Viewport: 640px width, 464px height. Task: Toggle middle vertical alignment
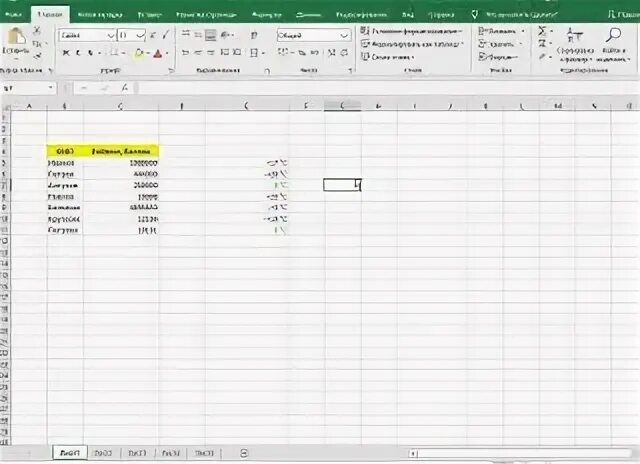coord(198,35)
